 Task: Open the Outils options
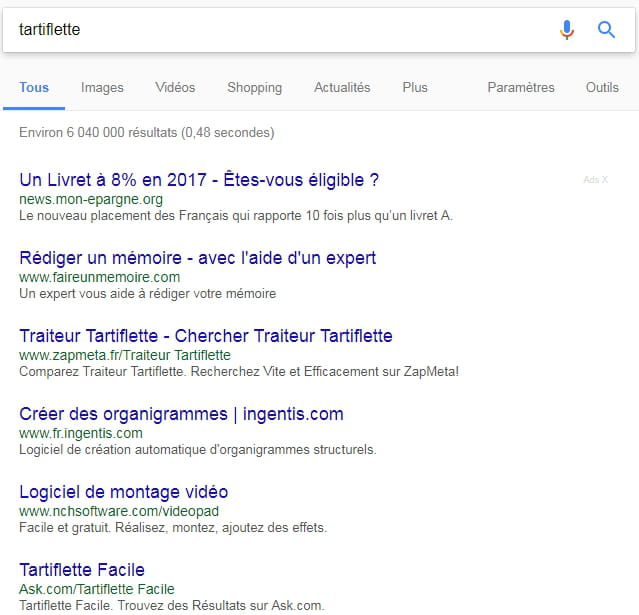click(602, 88)
